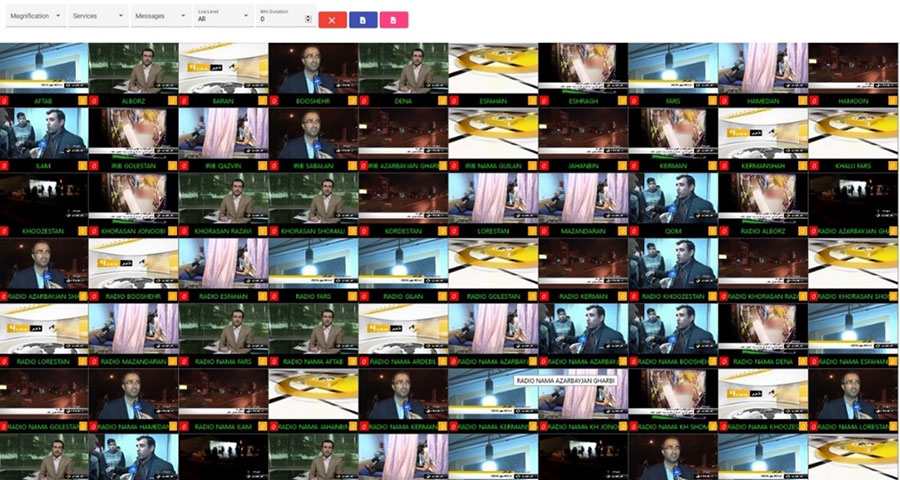Click the orange counter on the RADIO BOOSHEHR tile
This screenshot has width=900, height=480.
point(173,296)
